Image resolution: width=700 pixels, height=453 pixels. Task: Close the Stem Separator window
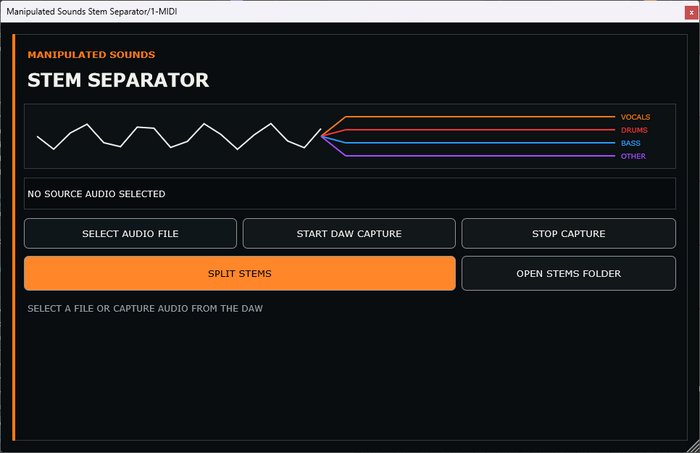click(691, 12)
